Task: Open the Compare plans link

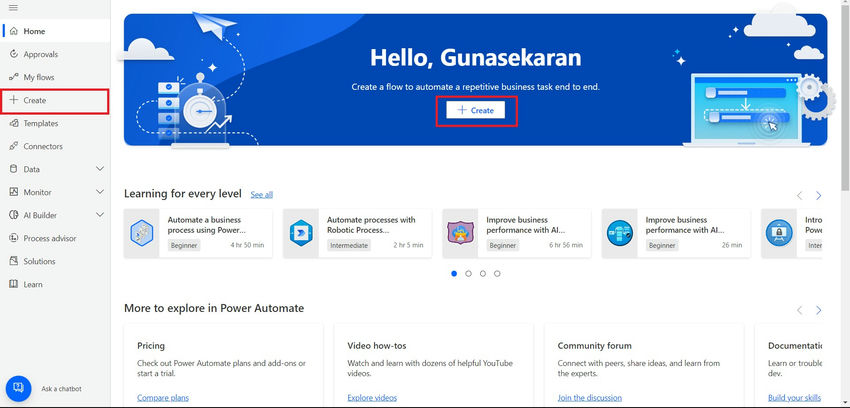Action: point(163,398)
